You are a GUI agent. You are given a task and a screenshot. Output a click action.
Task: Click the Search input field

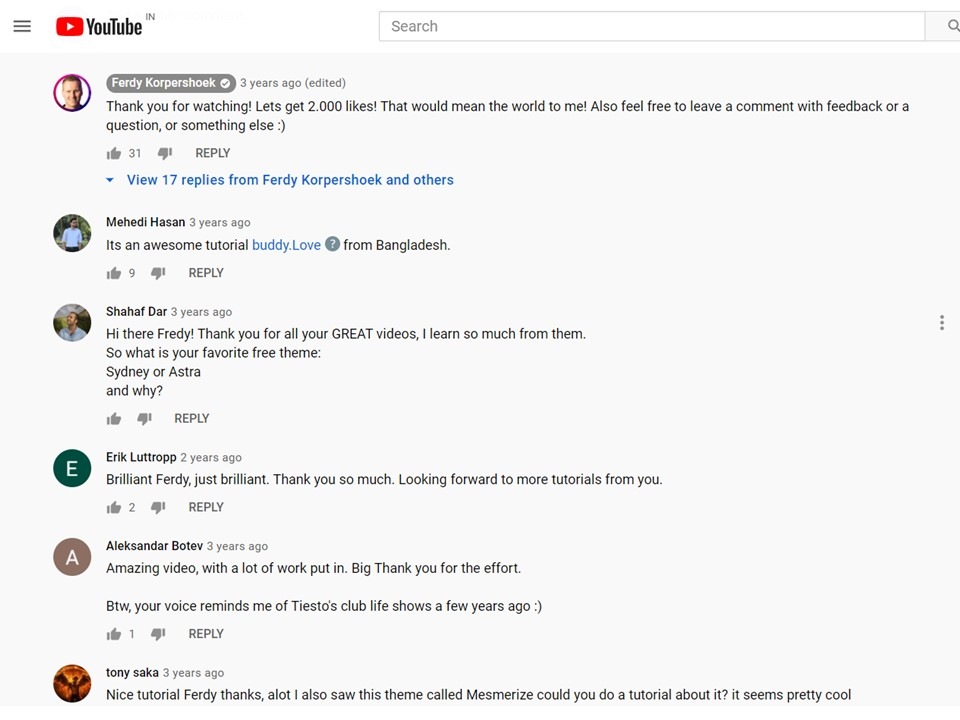tap(651, 26)
